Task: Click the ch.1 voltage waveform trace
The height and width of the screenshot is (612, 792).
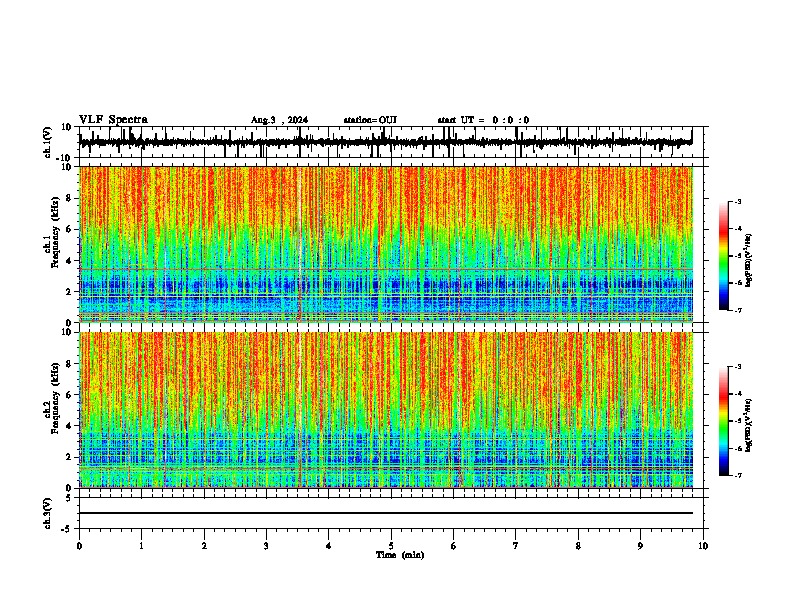Action: (x=385, y=142)
